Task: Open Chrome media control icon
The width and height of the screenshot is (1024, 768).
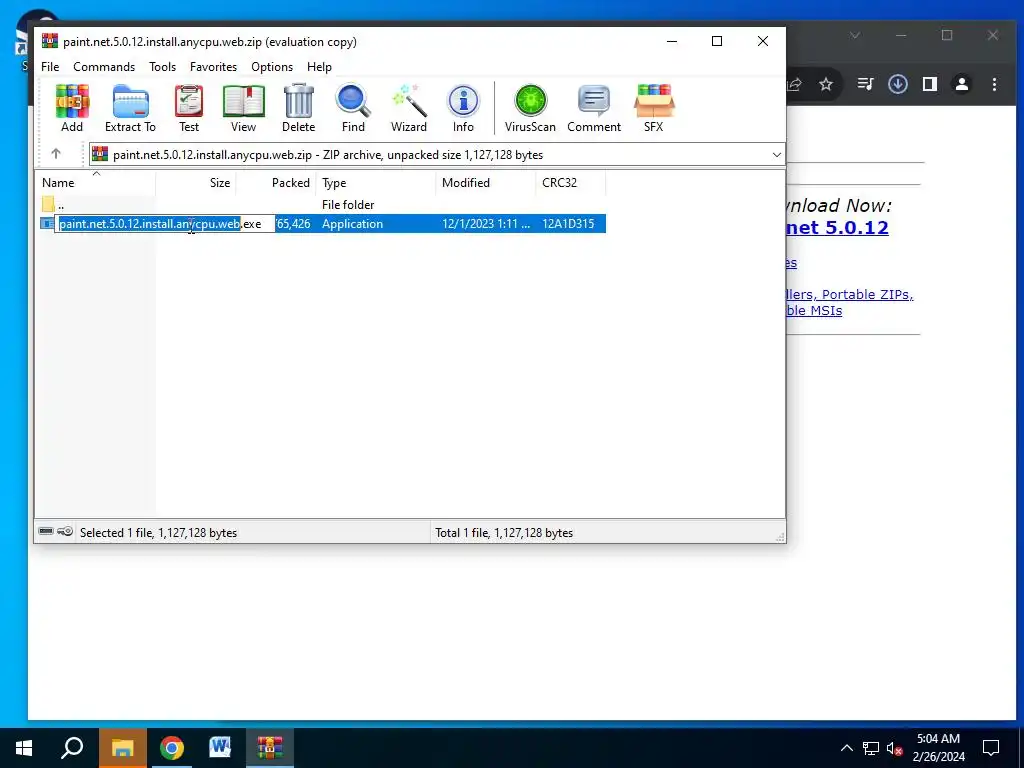Action: [865, 84]
